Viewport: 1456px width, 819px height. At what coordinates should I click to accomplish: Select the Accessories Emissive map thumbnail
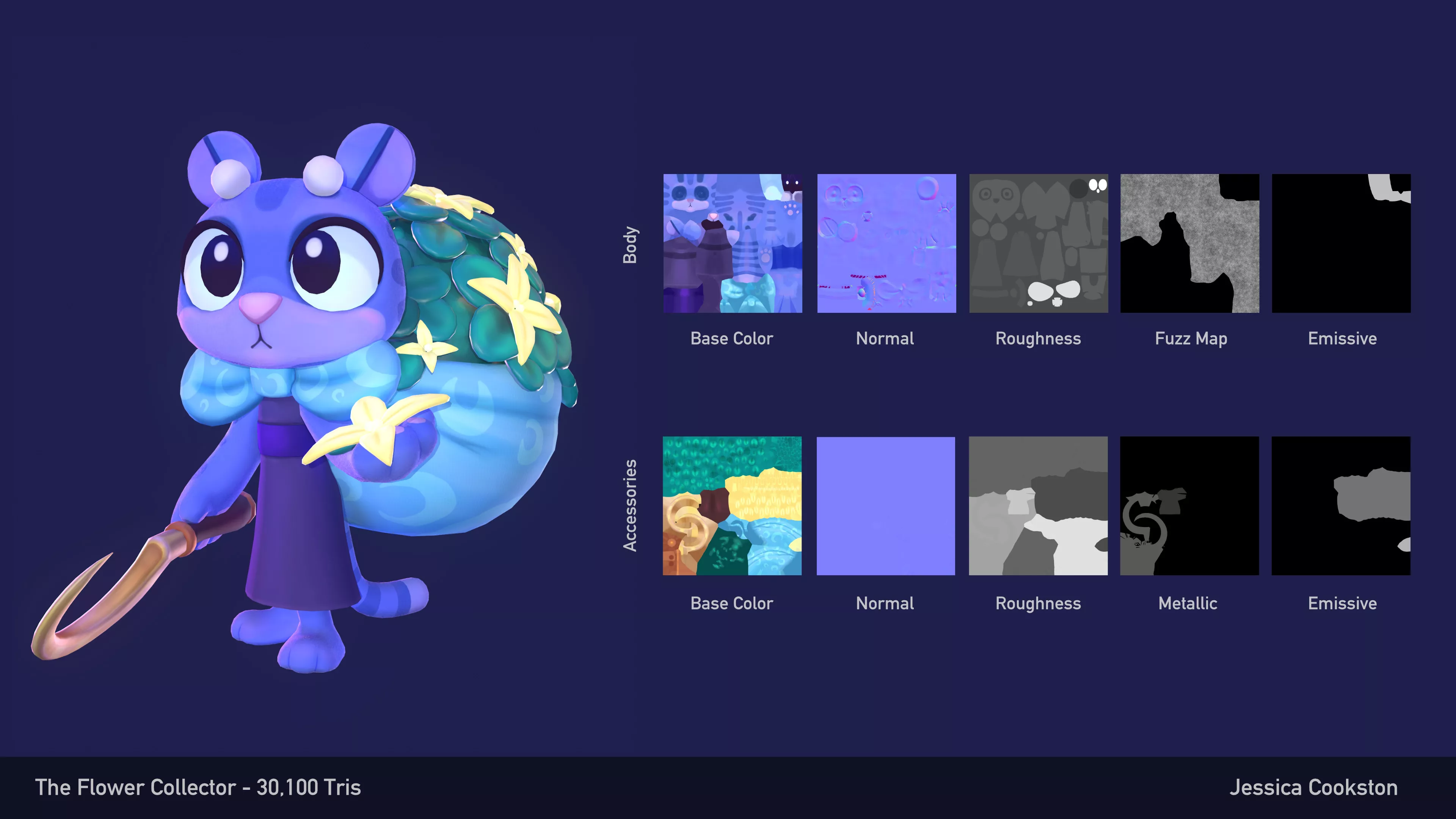click(1341, 506)
